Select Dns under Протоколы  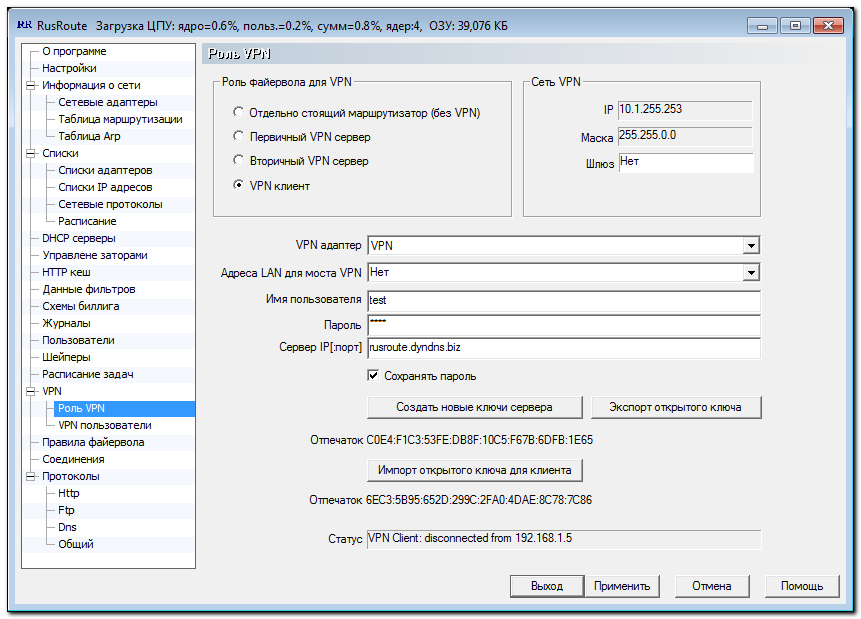click(x=67, y=528)
